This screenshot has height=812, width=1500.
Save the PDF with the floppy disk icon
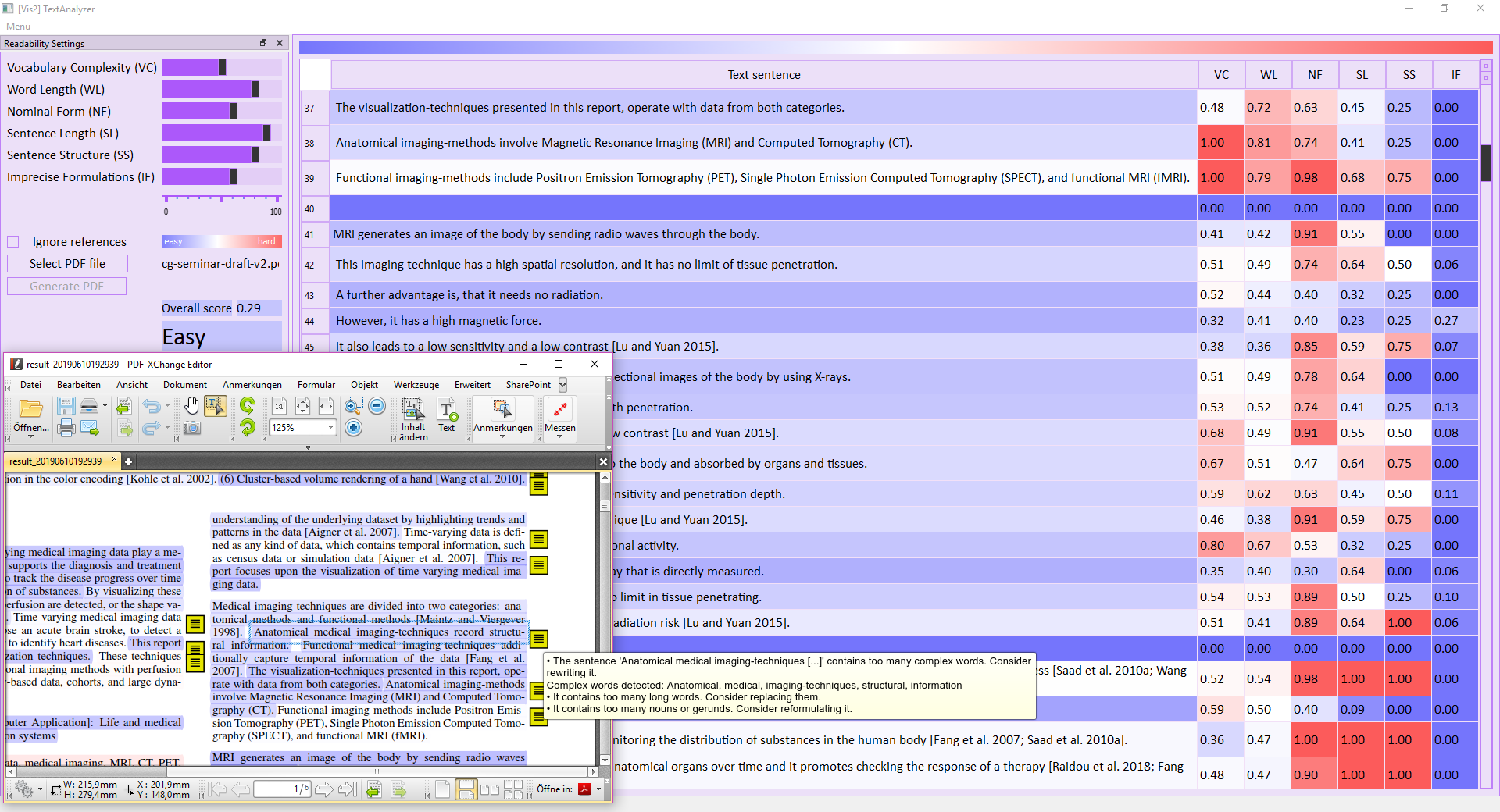point(66,406)
